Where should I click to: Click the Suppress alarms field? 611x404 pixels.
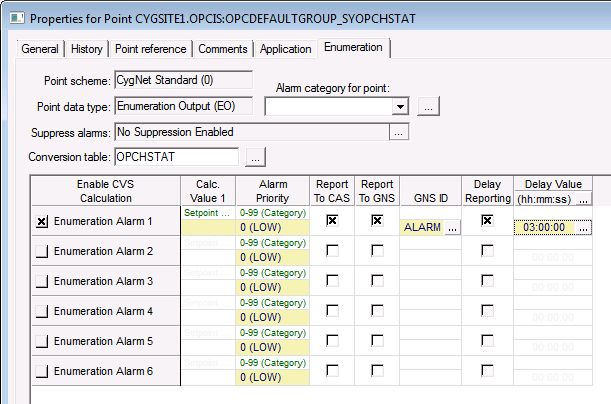tap(252, 132)
